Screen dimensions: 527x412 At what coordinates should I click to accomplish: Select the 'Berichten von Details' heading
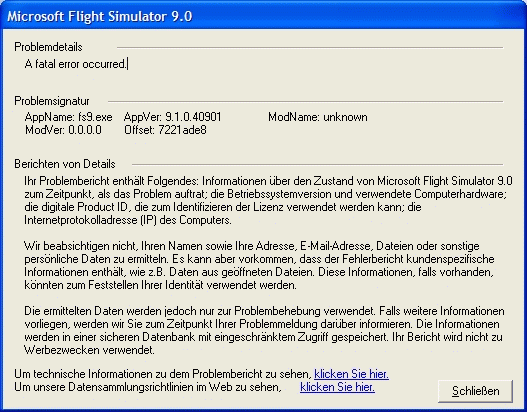tap(65, 164)
